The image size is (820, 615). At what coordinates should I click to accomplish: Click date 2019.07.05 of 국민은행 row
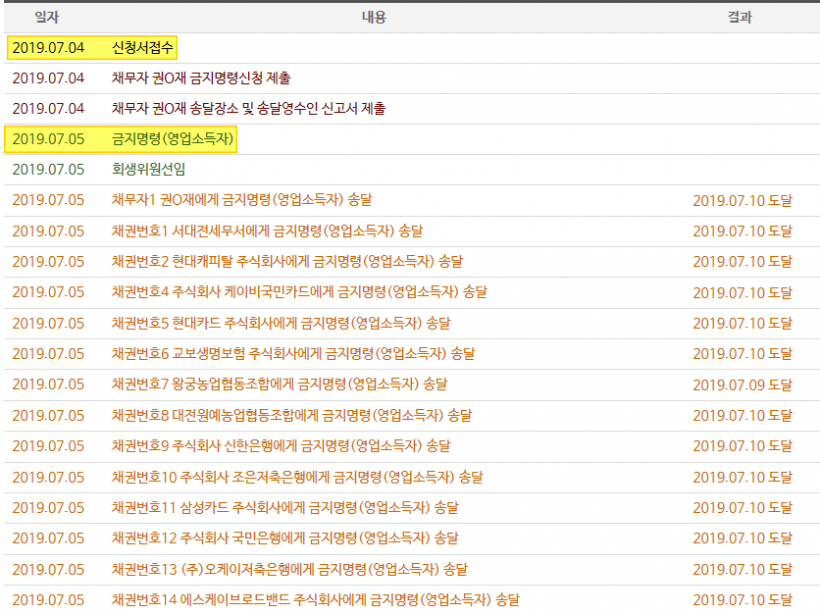pyautogui.click(x=48, y=538)
